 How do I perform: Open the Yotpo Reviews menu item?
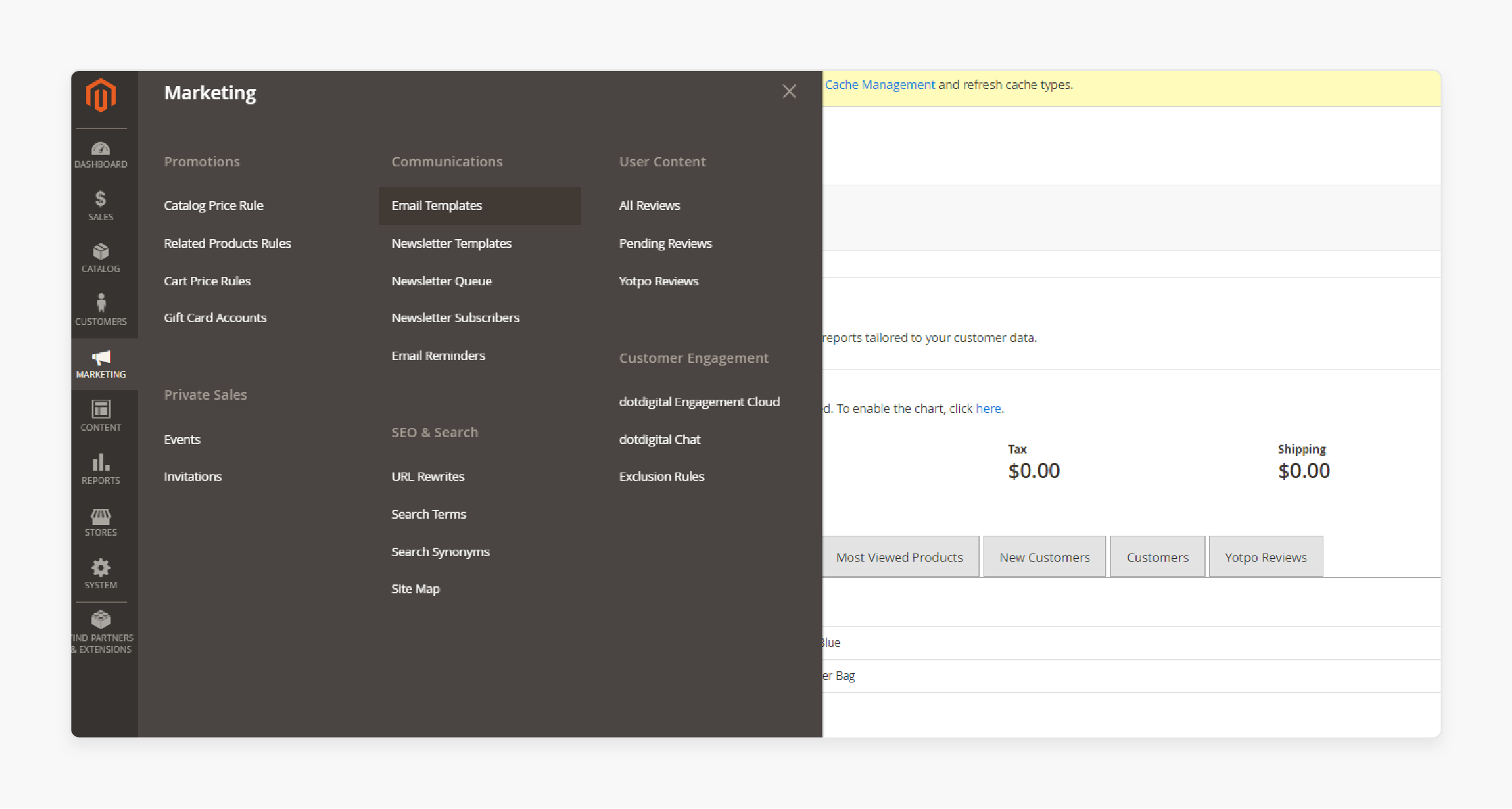click(x=658, y=281)
